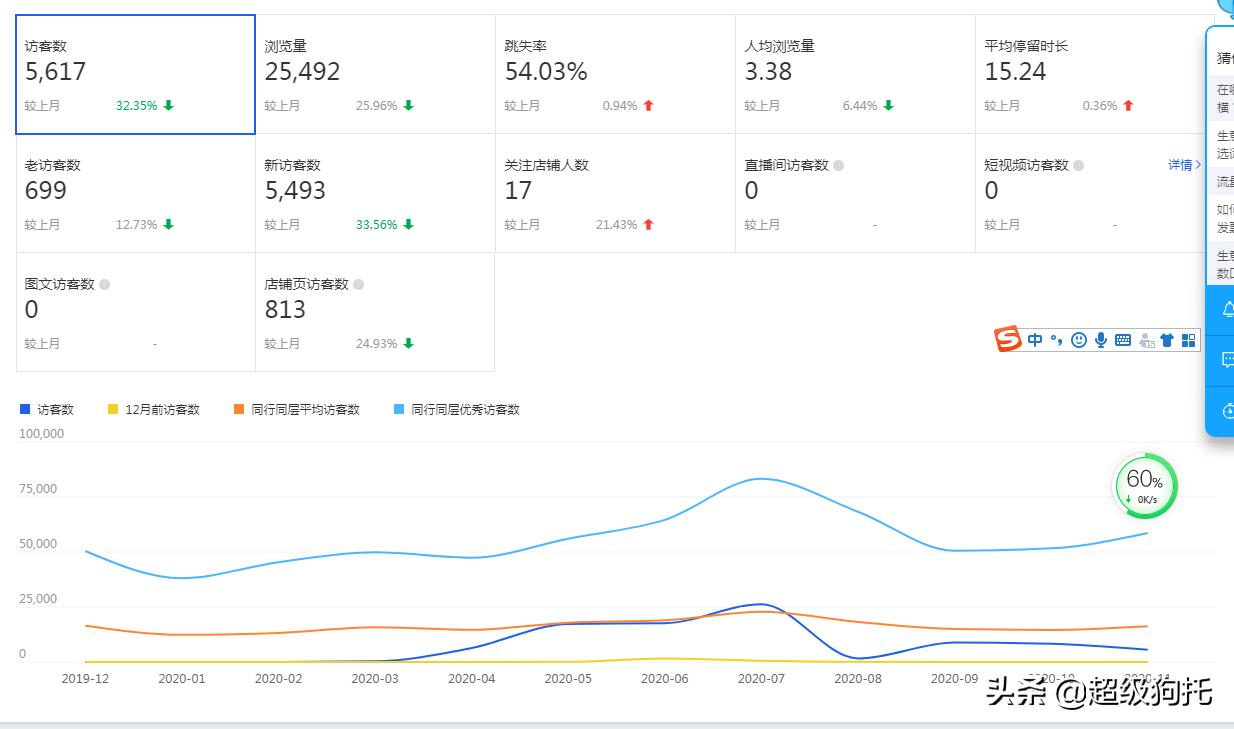Change input skin via the shirt icon
The height and width of the screenshot is (729, 1234).
coord(1166,340)
